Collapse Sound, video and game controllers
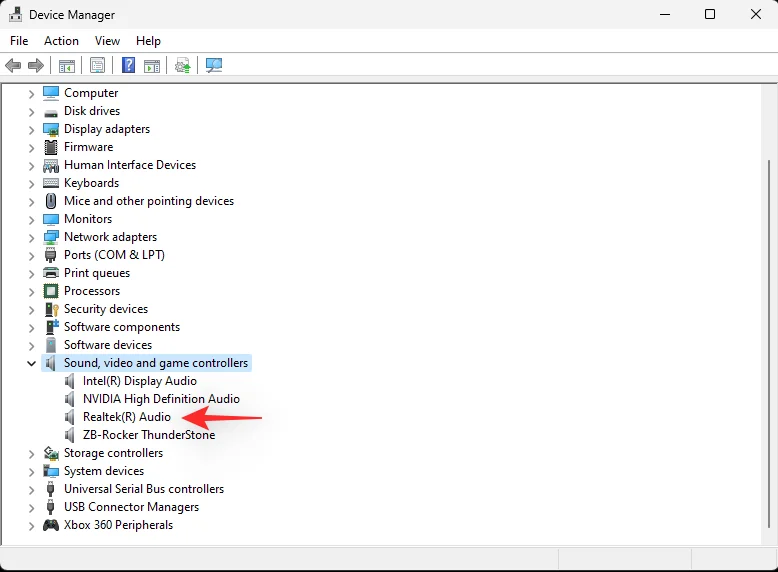 pyautogui.click(x=31, y=363)
